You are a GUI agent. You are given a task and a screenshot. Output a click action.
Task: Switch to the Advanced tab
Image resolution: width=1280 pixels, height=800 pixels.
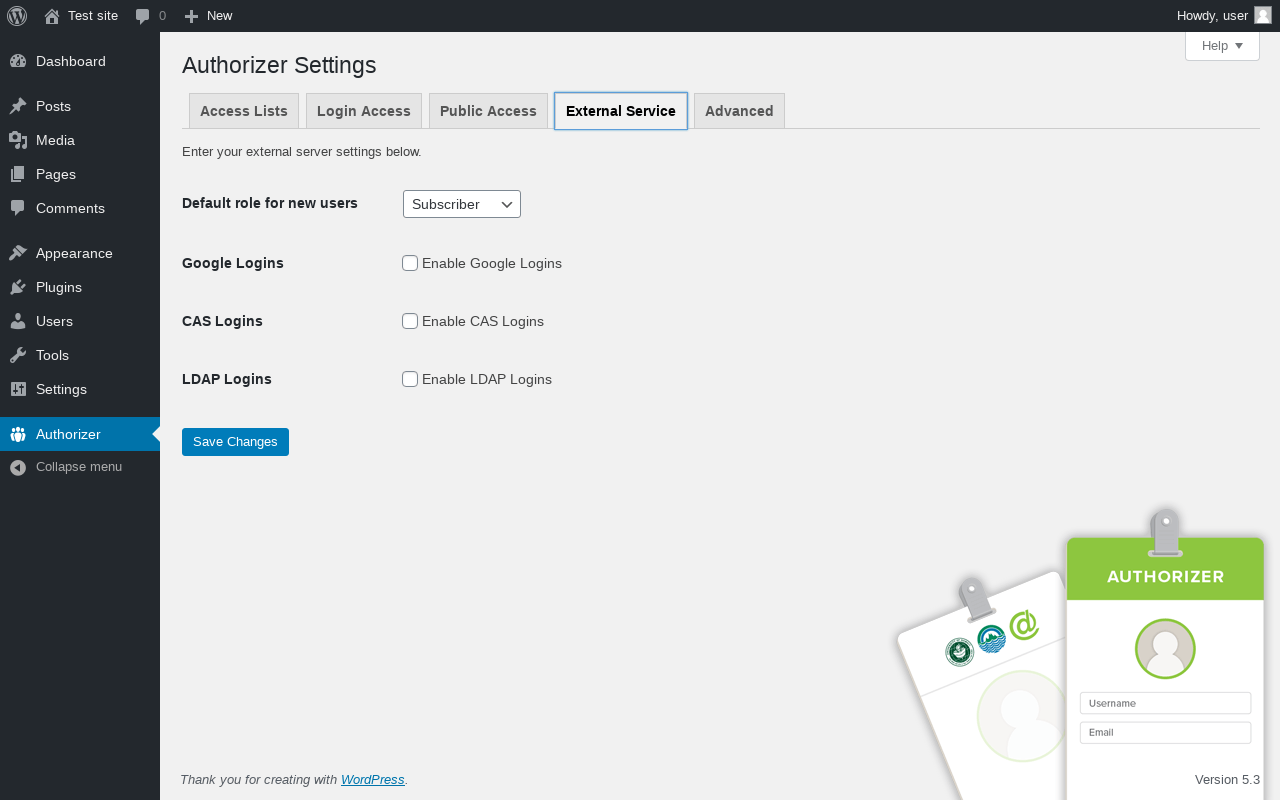(x=739, y=111)
